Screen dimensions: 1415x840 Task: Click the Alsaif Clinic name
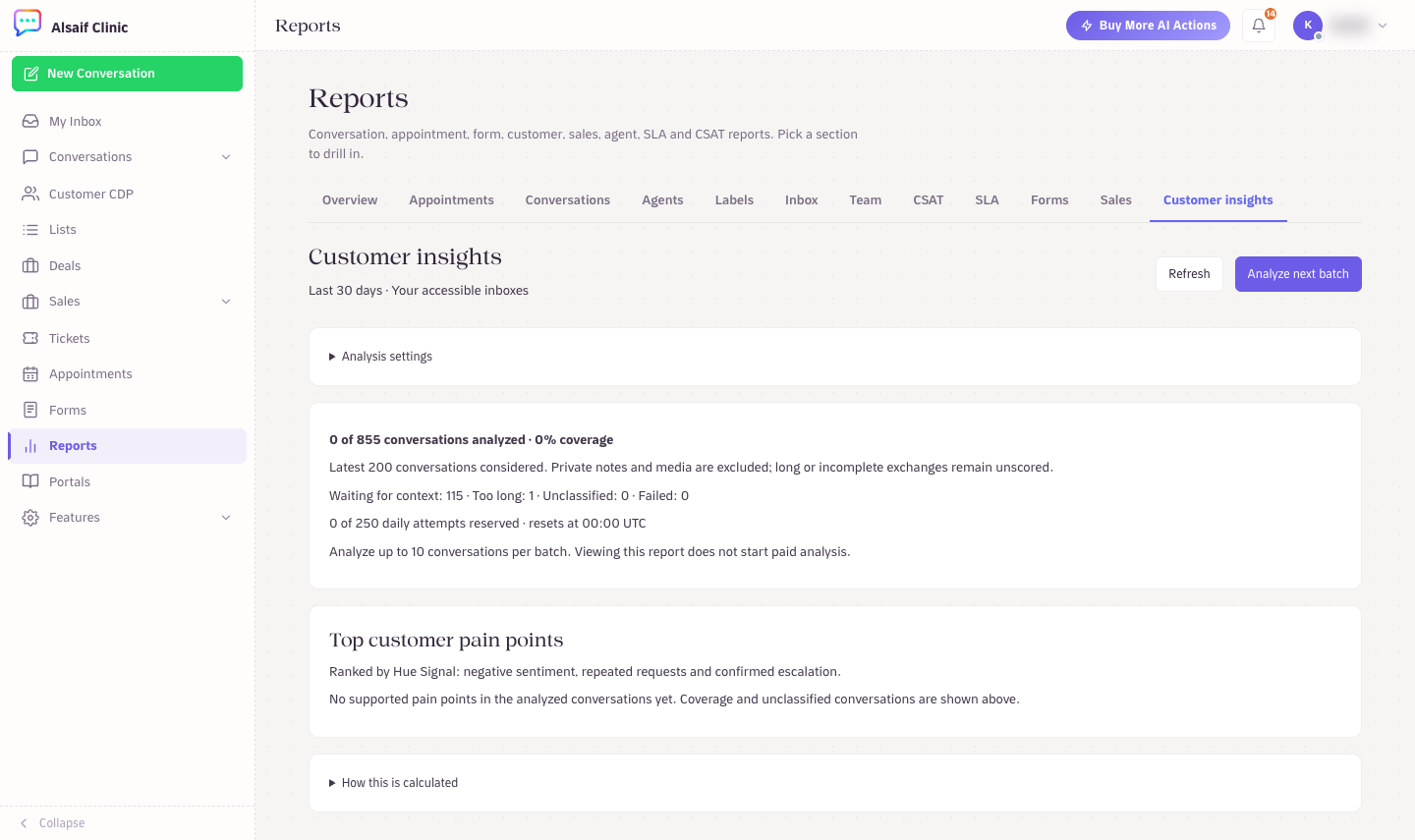click(x=89, y=28)
